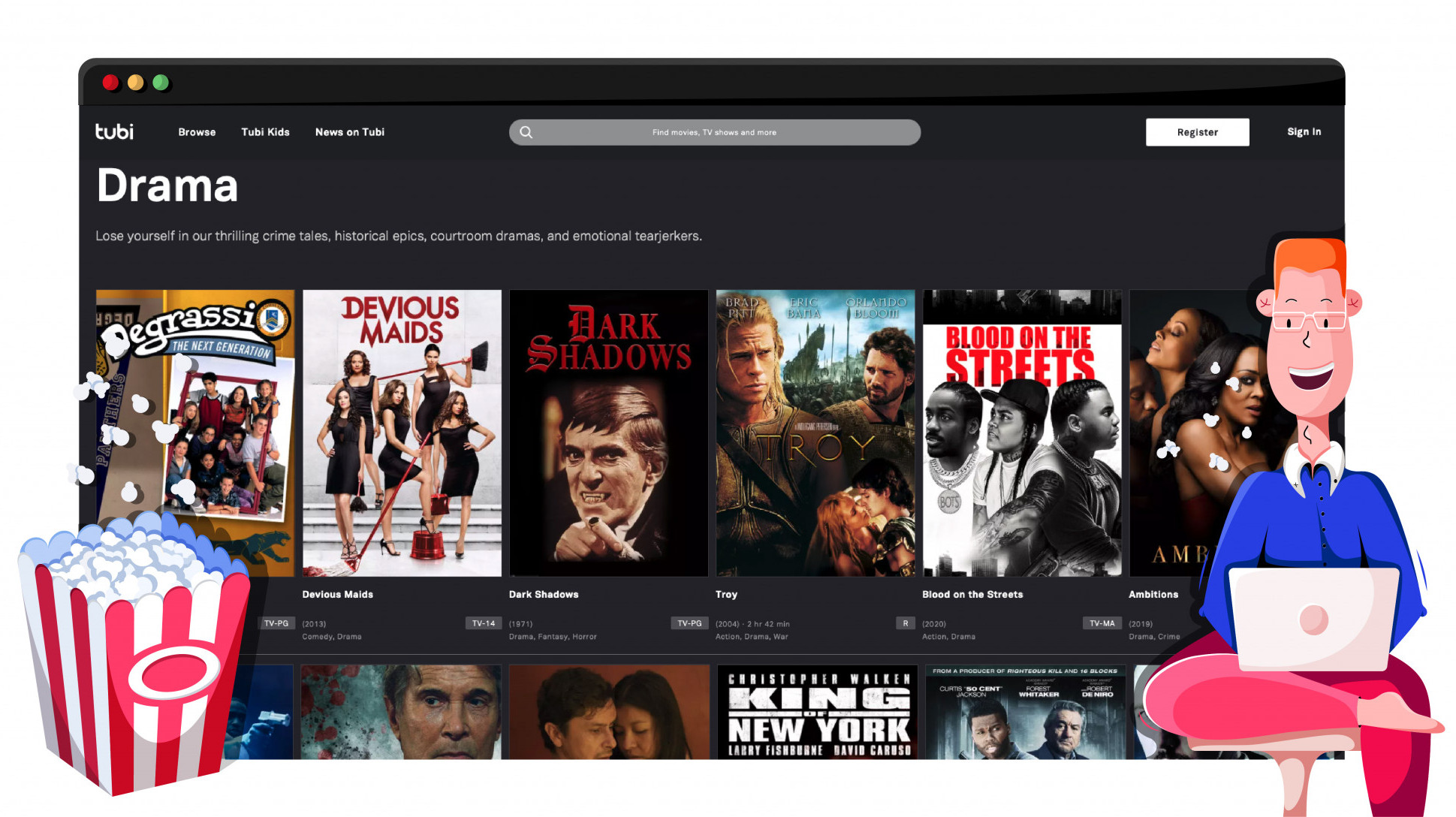This screenshot has height=817, width=1456.
Task: Click the red window close dot
Action: (110, 83)
